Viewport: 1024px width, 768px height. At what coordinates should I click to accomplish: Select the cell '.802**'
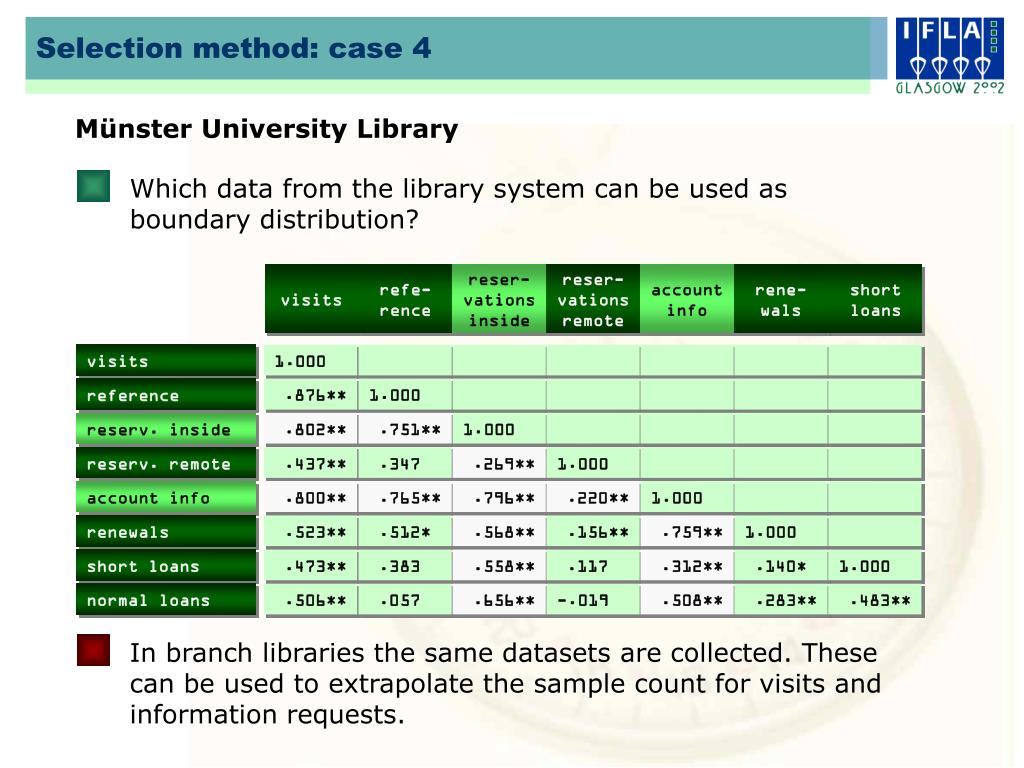[312, 430]
